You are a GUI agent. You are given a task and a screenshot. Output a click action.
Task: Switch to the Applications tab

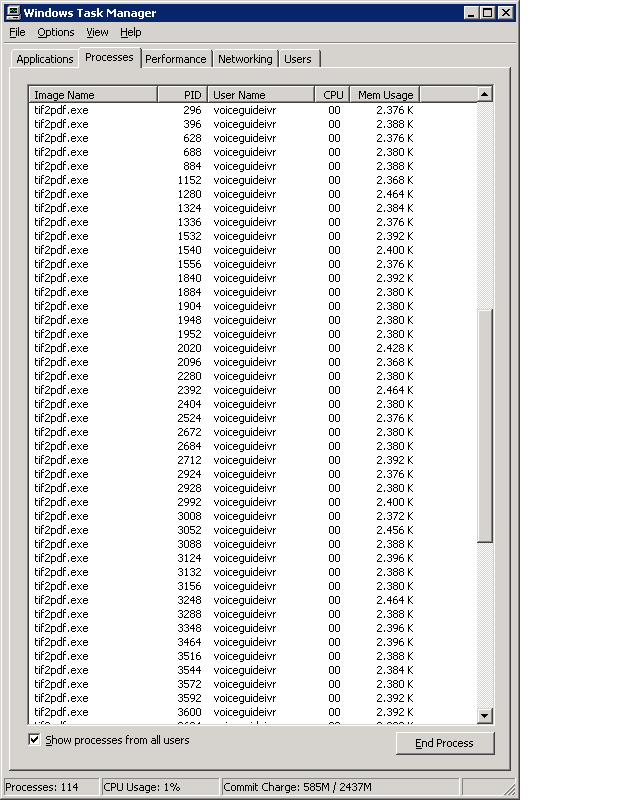(45, 60)
